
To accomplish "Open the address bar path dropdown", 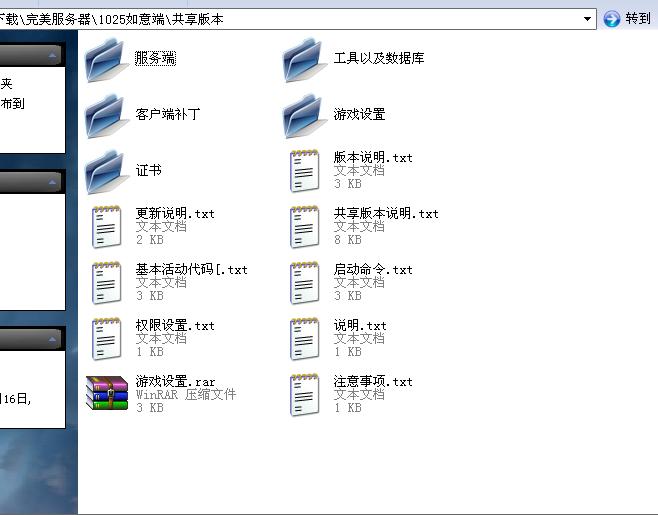I will (x=587, y=19).
